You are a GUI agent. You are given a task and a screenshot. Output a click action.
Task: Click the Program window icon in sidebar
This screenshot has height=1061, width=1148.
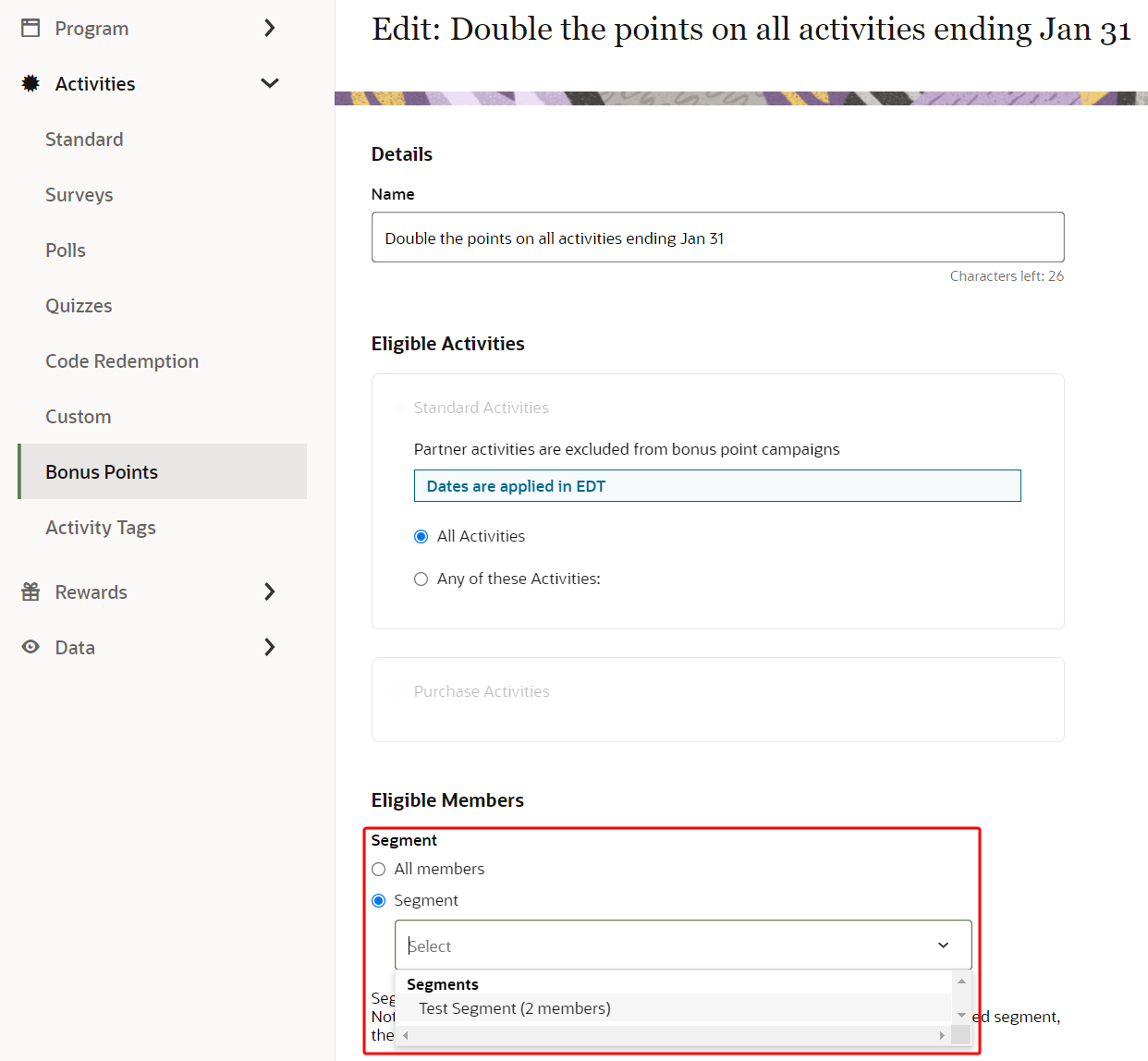31,28
